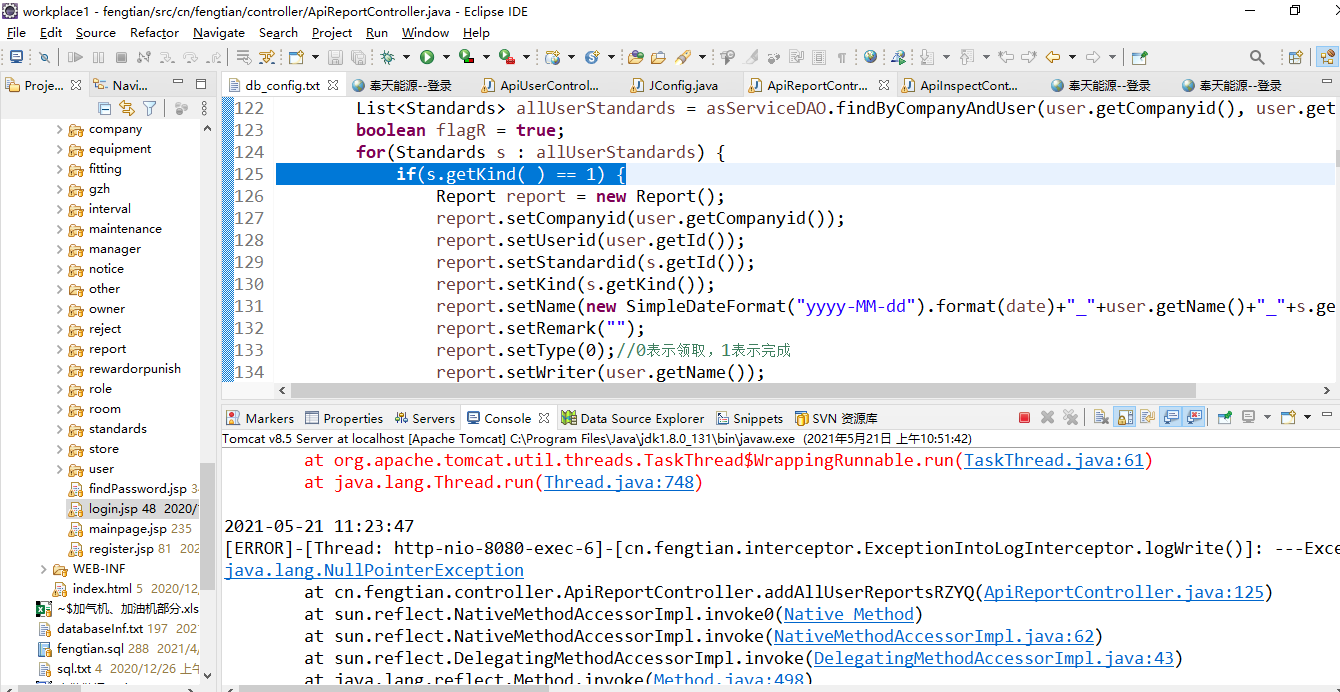Toggle Scroll Lock in Console toolbar

point(1124,418)
